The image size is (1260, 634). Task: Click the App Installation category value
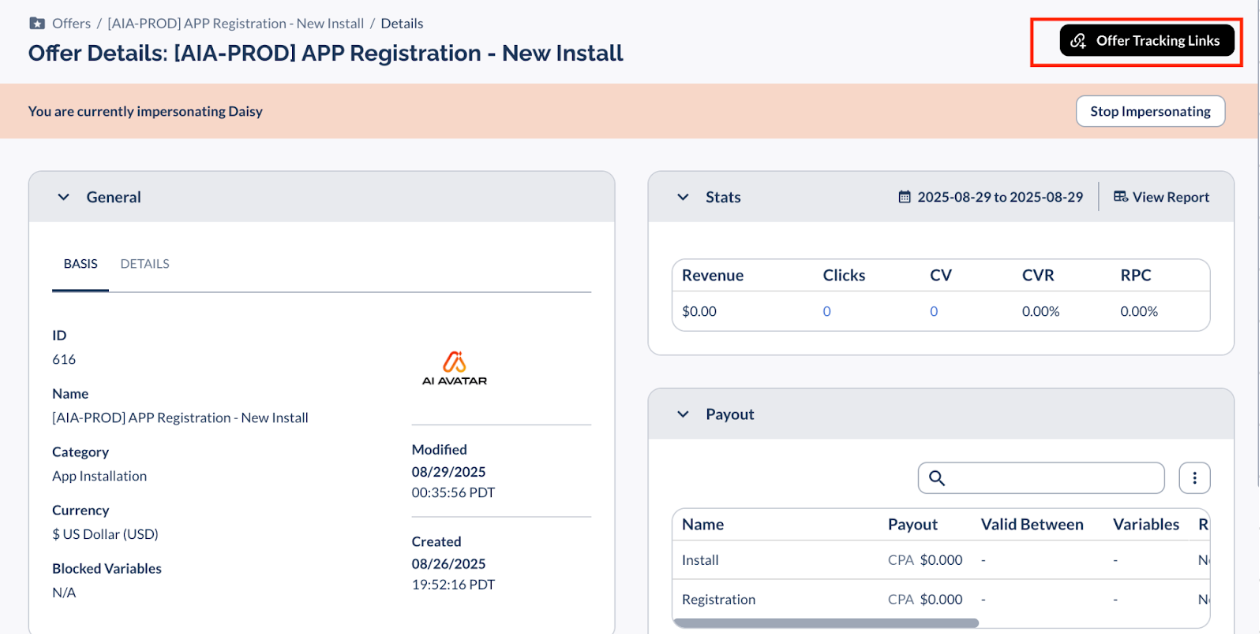click(99, 476)
